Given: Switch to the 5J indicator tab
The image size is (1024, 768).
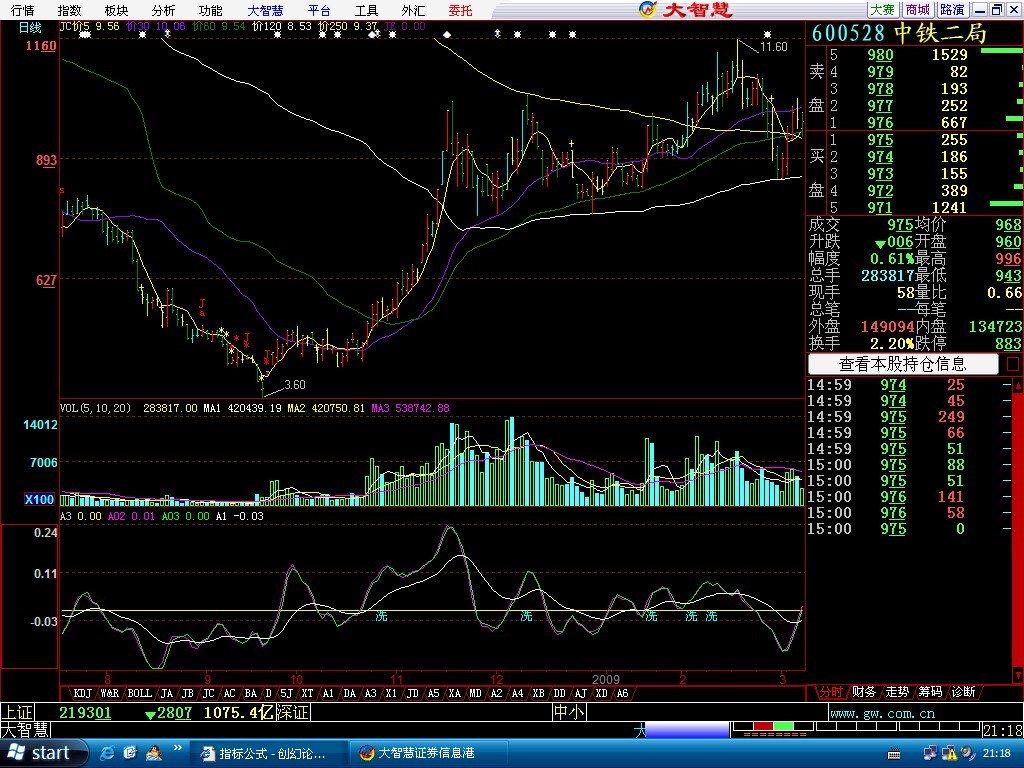Looking at the screenshot, I should coord(287,693).
